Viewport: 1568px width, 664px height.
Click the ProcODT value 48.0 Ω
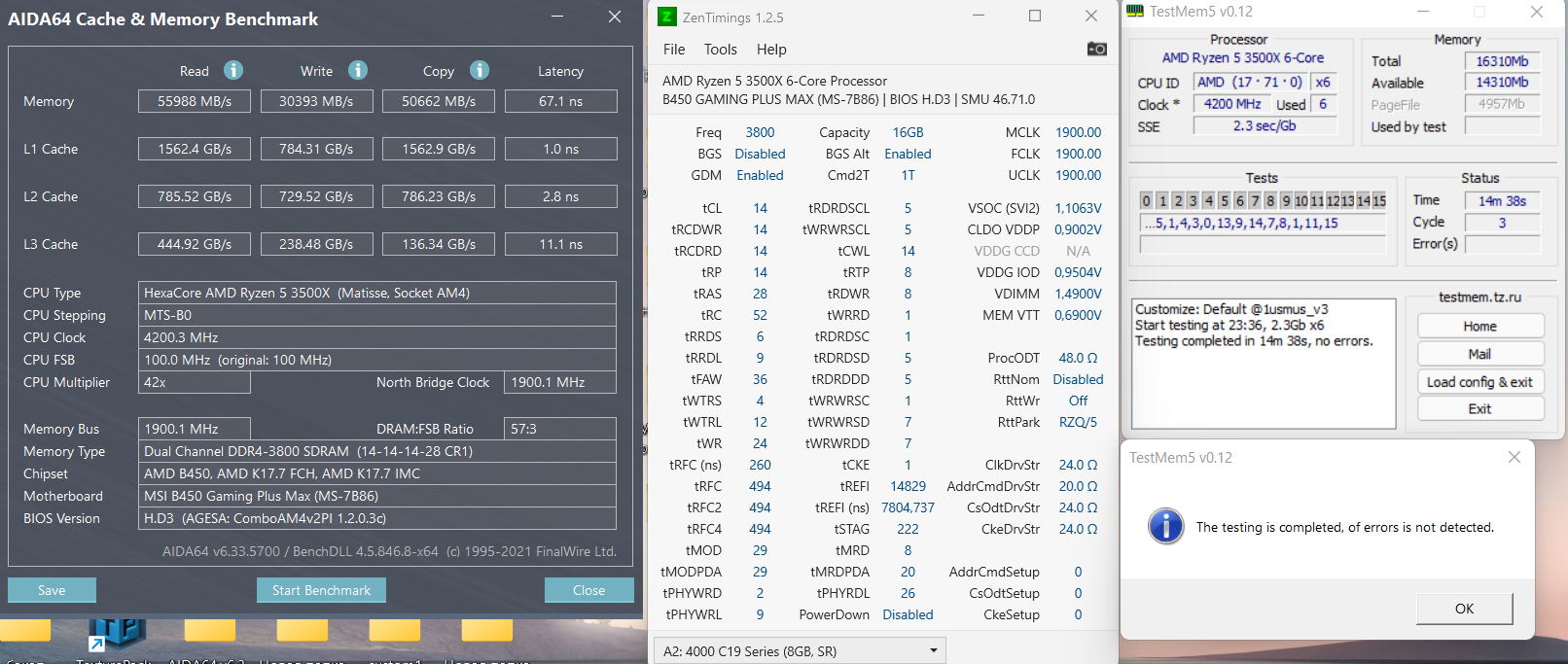(1078, 358)
